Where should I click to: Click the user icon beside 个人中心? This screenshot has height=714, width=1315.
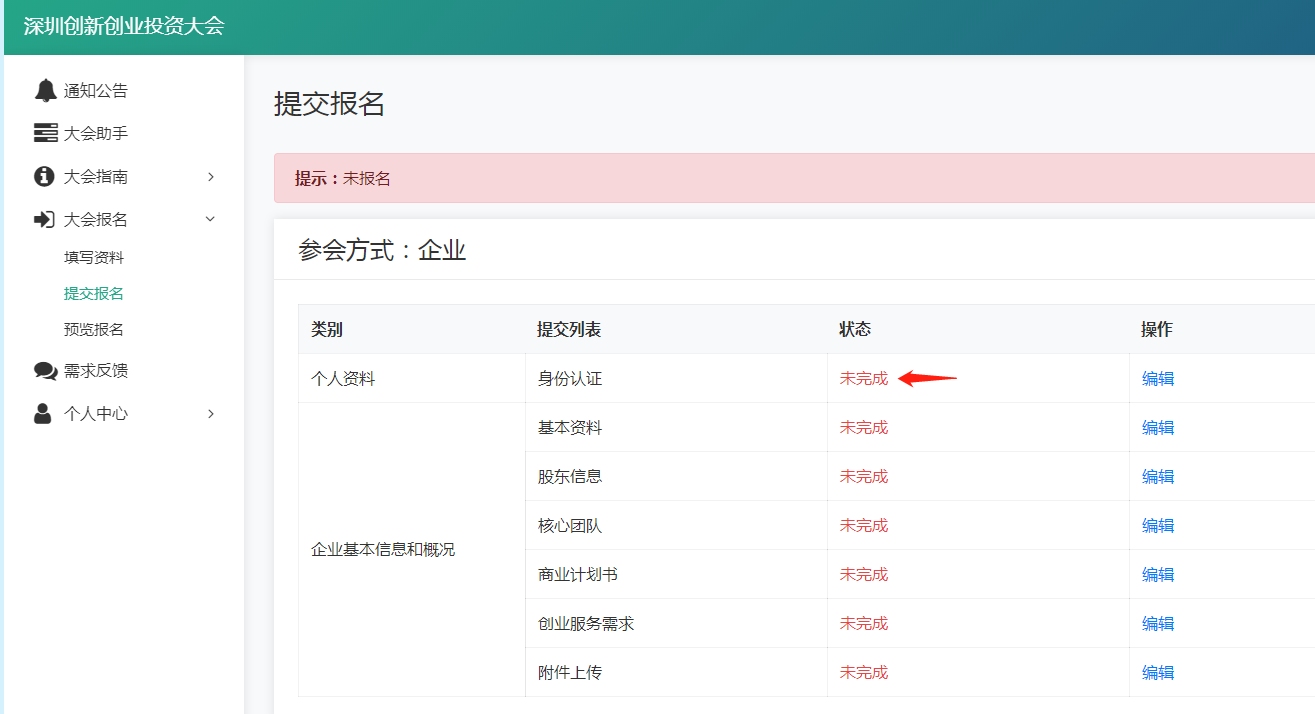point(43,414)
